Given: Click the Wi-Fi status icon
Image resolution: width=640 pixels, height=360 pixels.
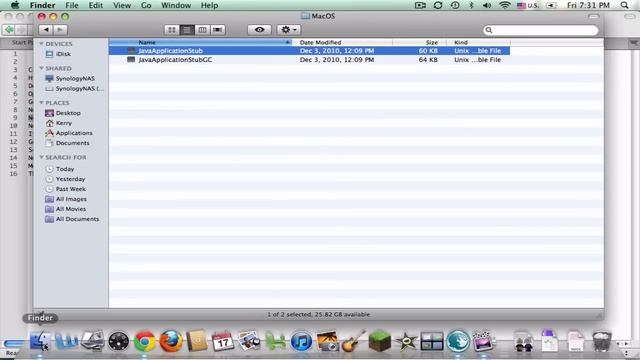Looking at the screenshot, I should click(504, 5).
